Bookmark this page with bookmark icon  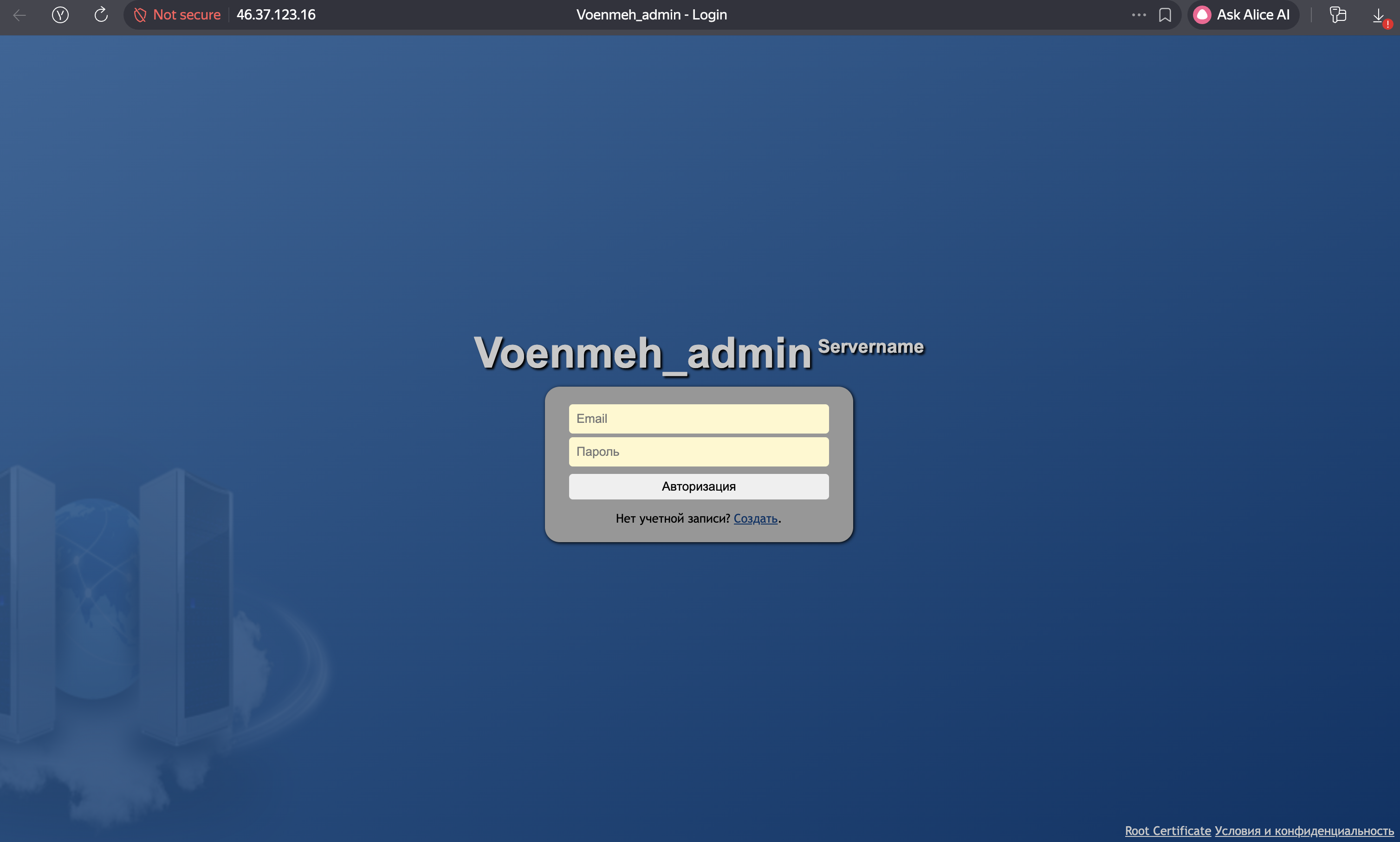click(x=1165, y=15)
